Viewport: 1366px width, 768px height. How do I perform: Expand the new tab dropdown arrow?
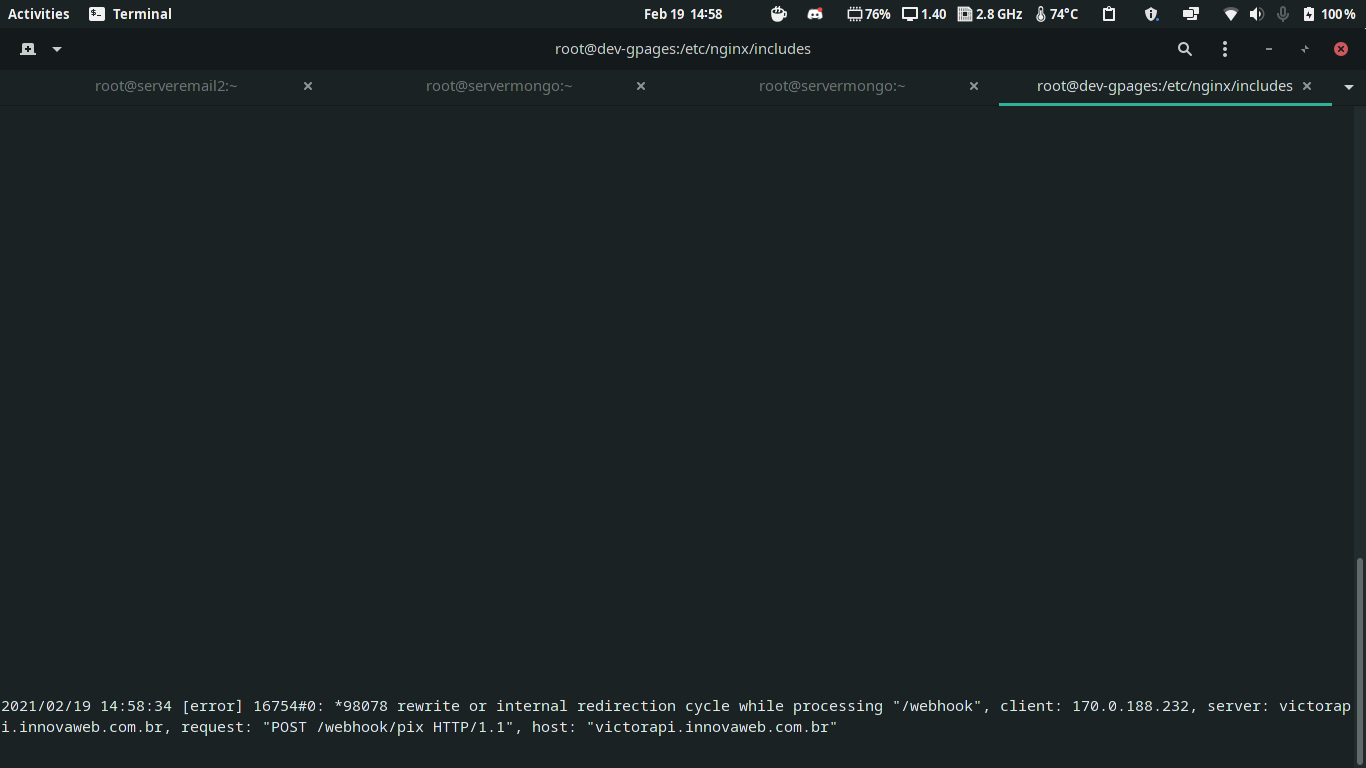pos(57,49)
